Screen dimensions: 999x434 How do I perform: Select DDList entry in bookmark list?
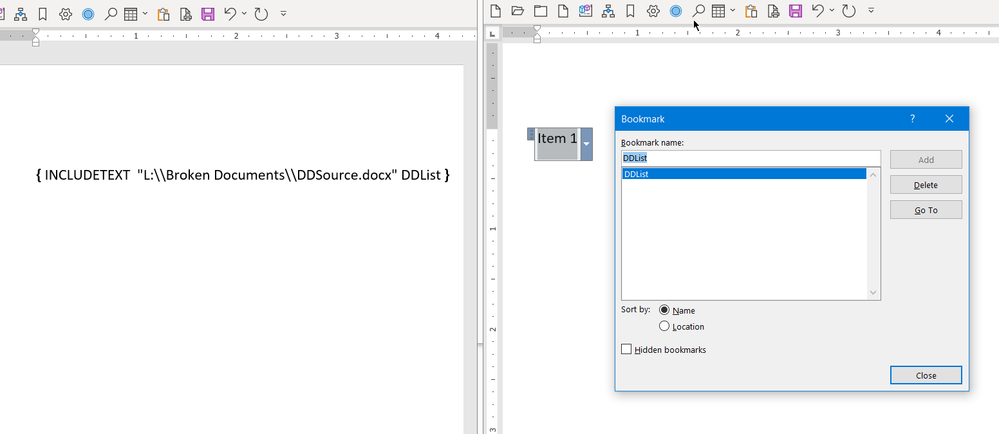click(x=744, y=174)
